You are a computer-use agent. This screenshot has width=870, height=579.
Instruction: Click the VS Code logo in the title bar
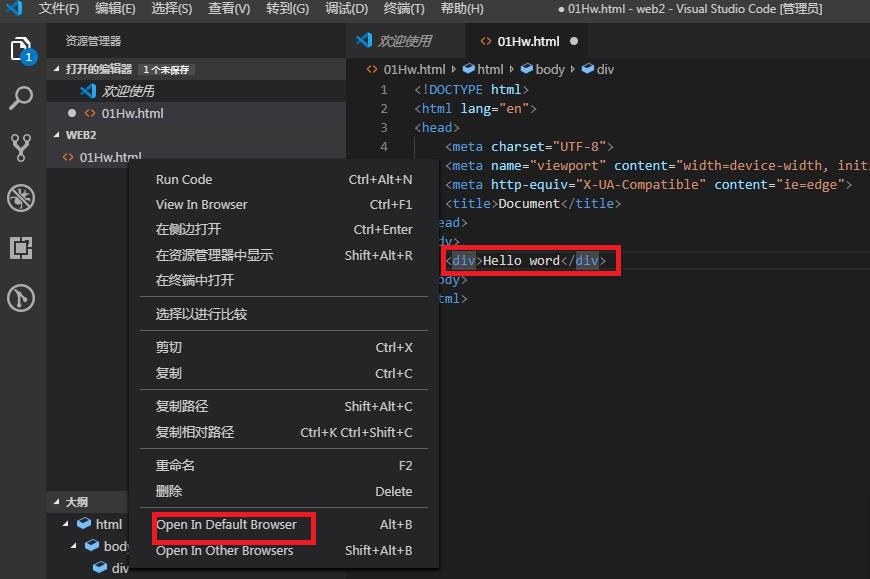13,10
